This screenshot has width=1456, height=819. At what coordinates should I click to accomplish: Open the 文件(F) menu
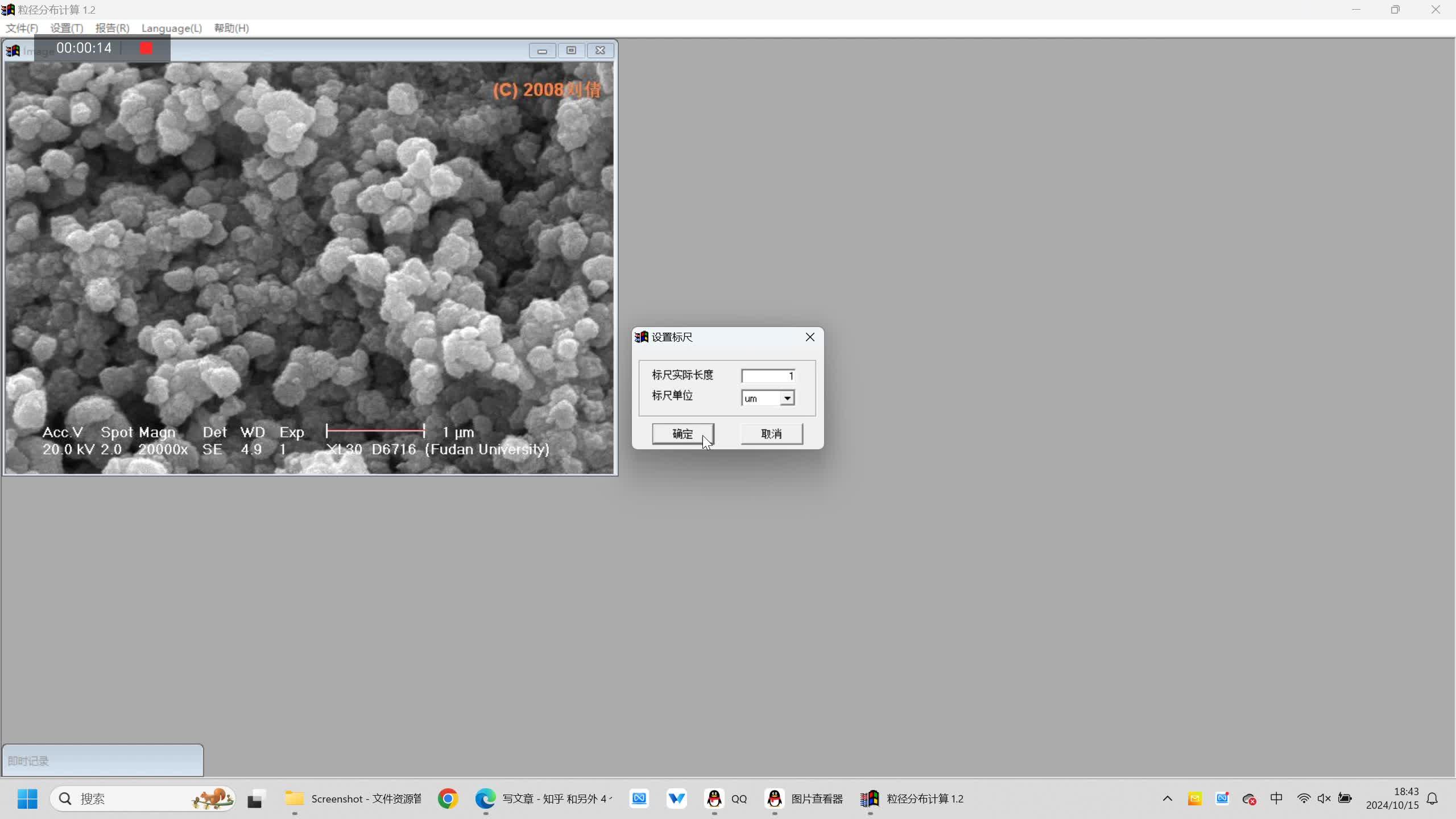click(x=22, y=28)
